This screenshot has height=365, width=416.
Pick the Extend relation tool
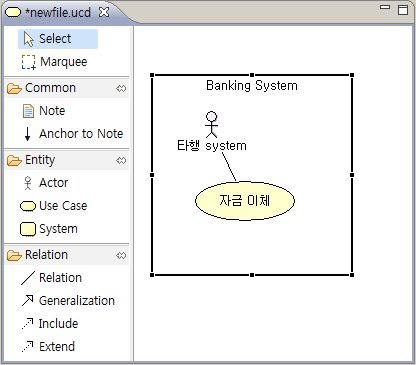point(48,347)
